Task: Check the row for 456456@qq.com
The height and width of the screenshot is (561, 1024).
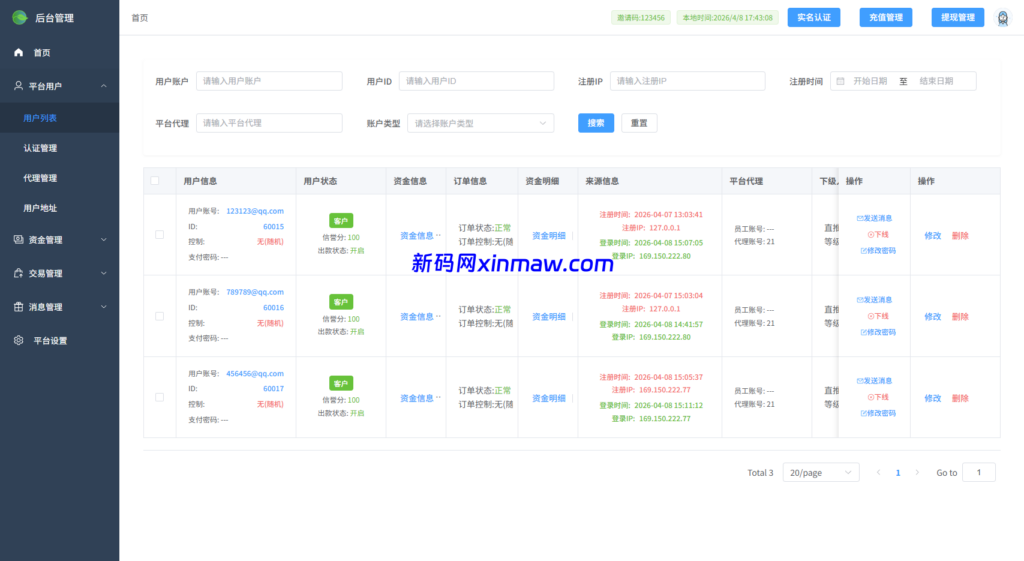Action: (159, 397)
